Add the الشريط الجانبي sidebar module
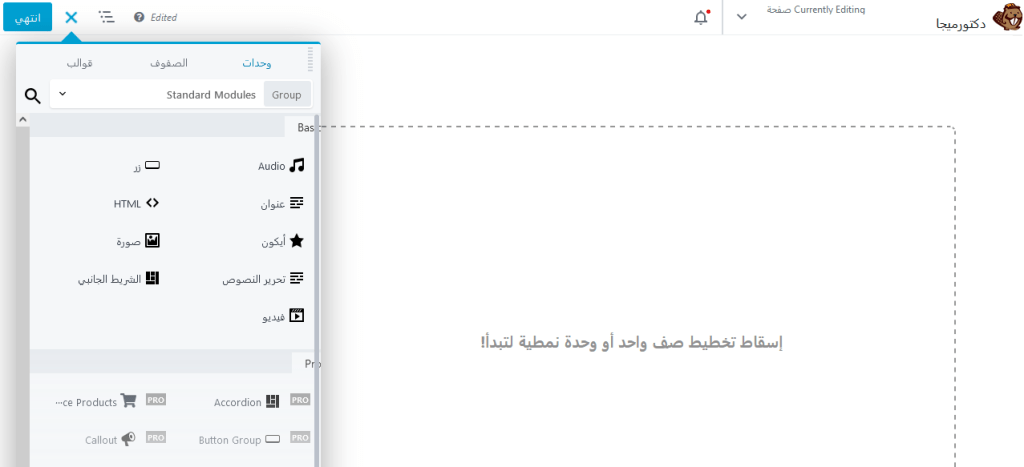The image size is (1024, 467). [119, 279]
